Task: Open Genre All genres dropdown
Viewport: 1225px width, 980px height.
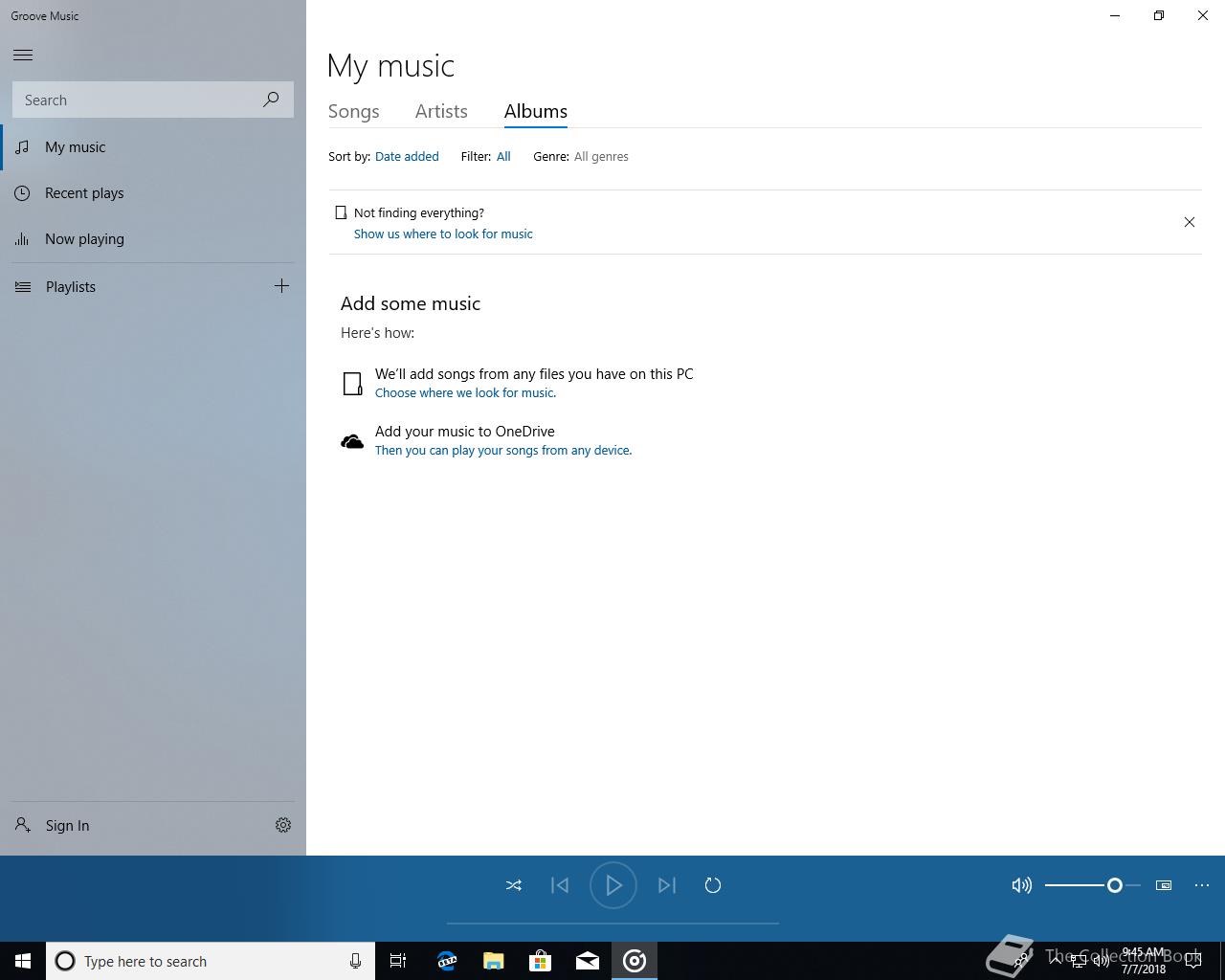Action: (x=601, y=156)
